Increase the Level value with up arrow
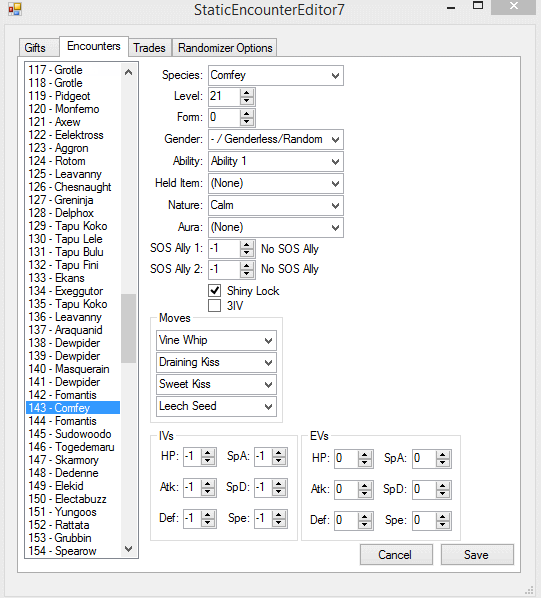541x598 pixels. pyautogui.click(x=247, y=93)
